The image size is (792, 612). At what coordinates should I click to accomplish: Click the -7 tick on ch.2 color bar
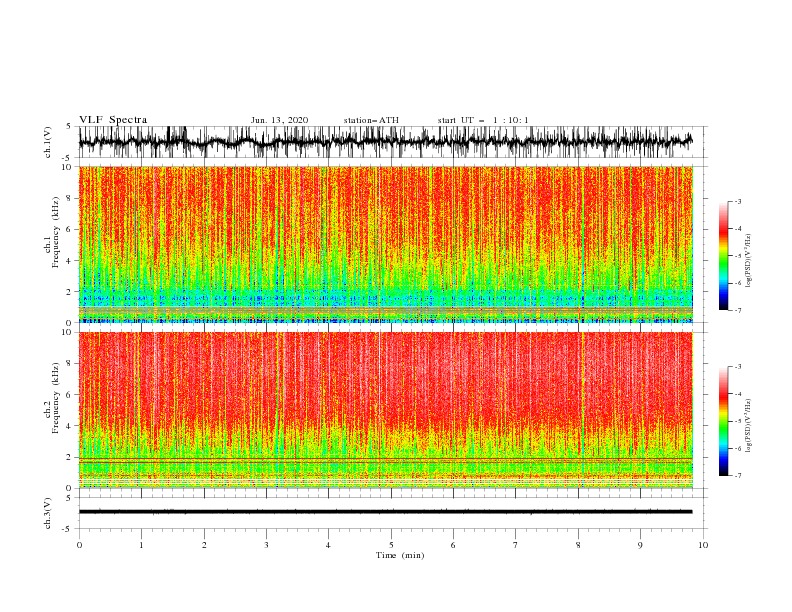(737, 475)
